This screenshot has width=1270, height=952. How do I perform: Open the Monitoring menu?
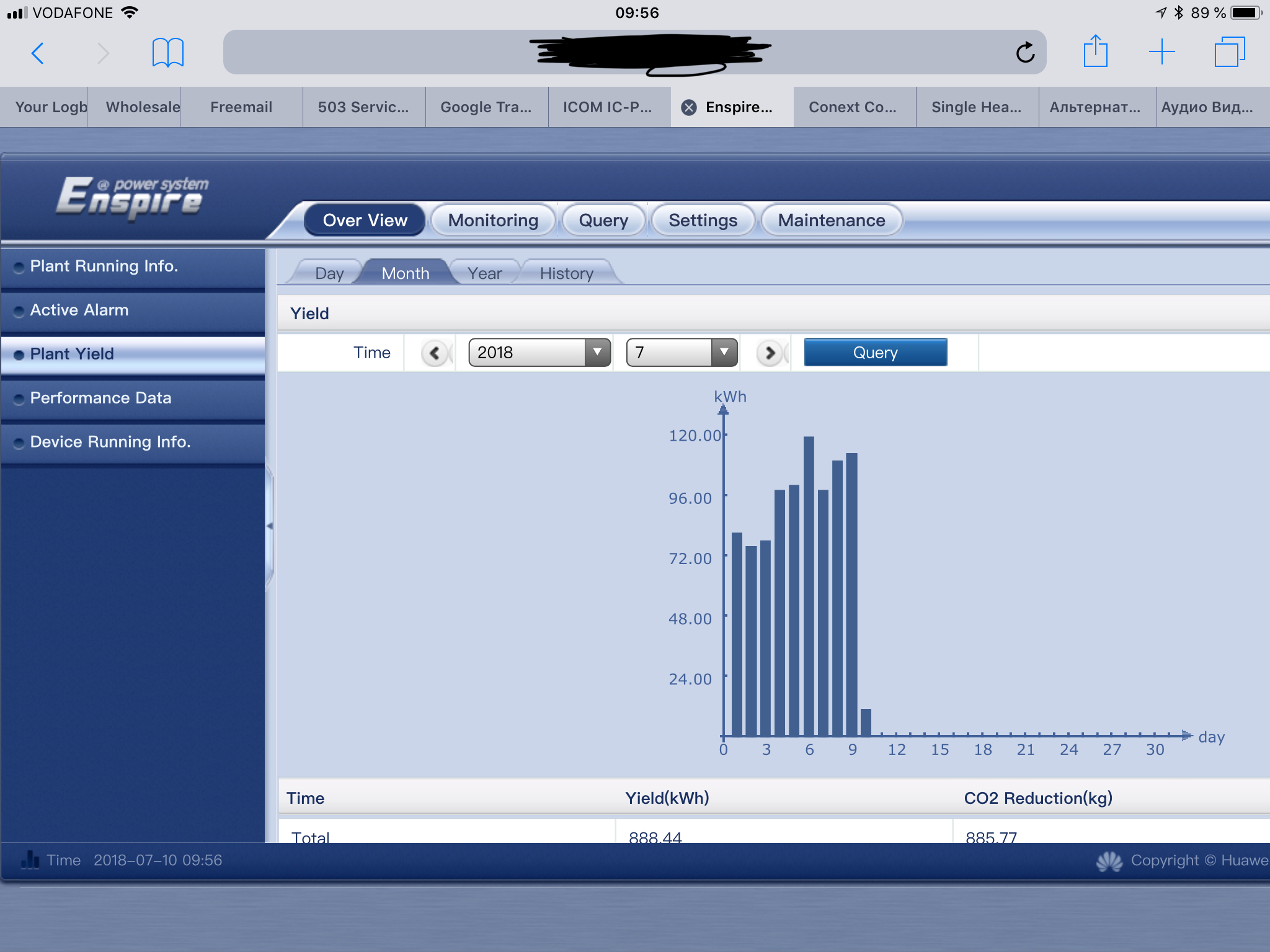pyautogui.click(x=493, y=221)
